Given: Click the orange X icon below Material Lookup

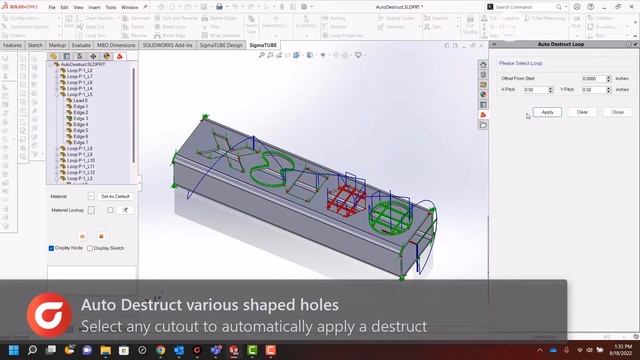Looking at the screenshot, I should click(x=101, y=236).
